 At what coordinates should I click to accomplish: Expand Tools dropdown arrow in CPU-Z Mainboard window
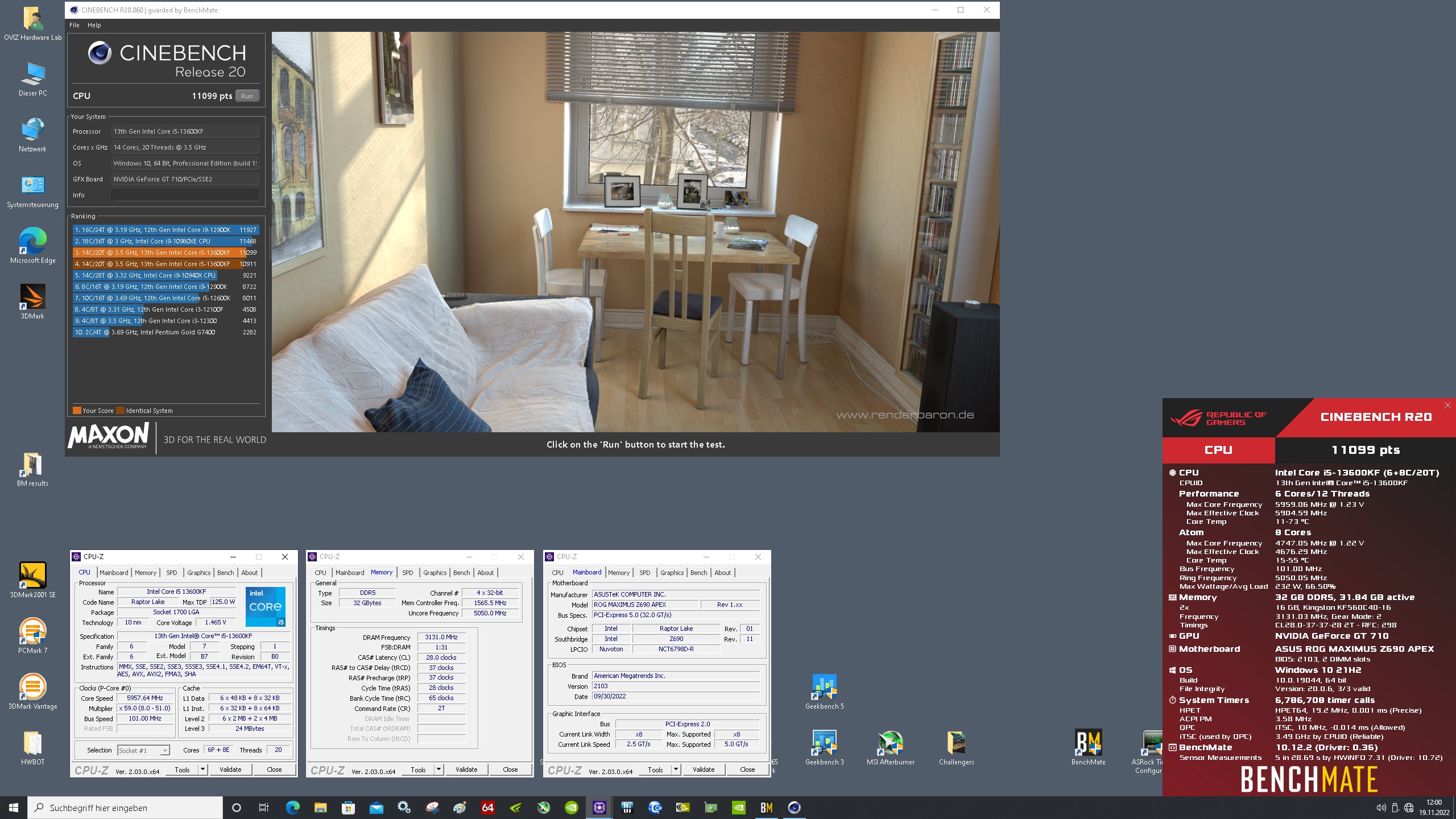pos(675,770)
